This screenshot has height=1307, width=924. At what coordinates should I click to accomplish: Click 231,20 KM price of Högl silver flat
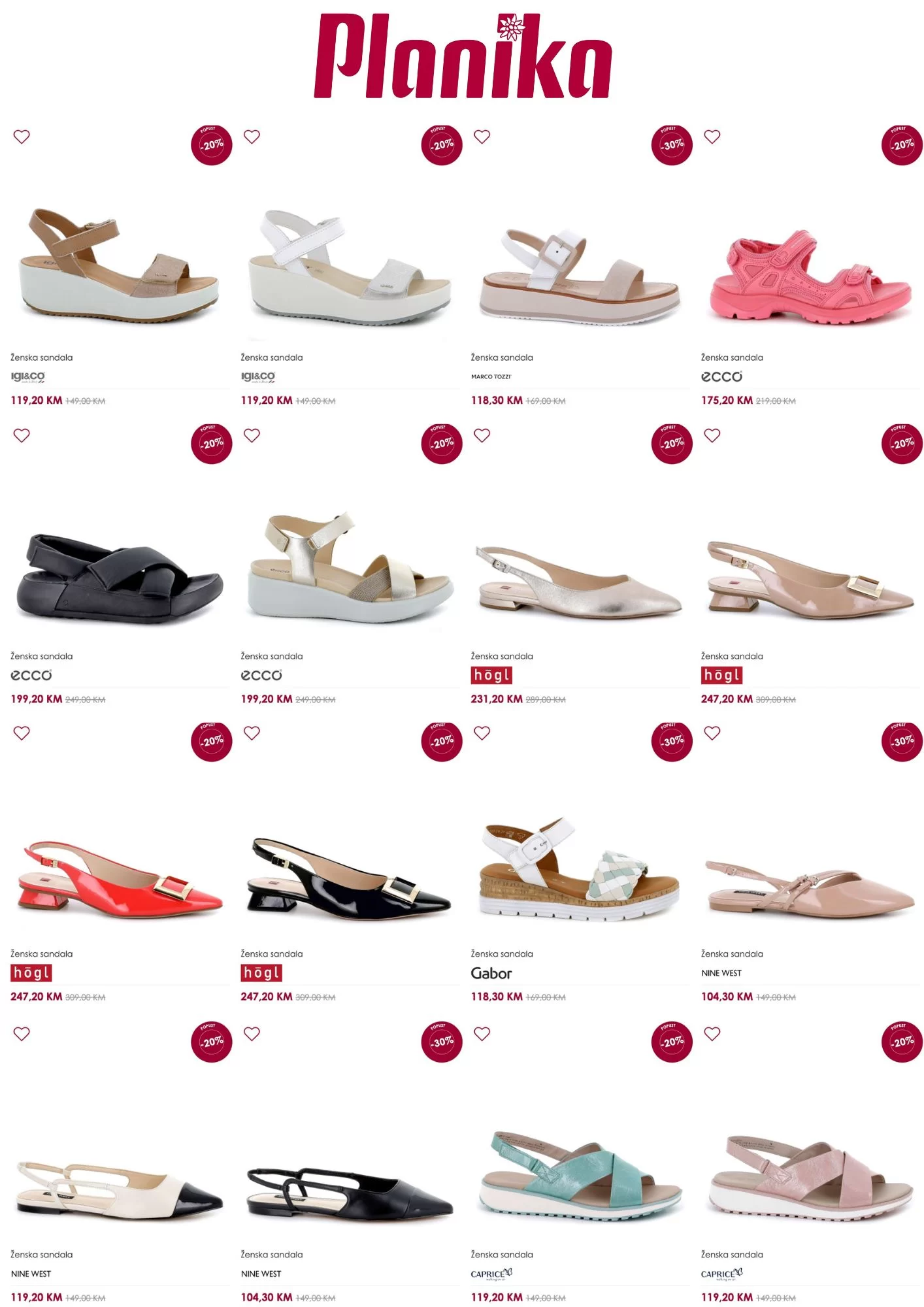pyautogui.click(x=497, y=699)
